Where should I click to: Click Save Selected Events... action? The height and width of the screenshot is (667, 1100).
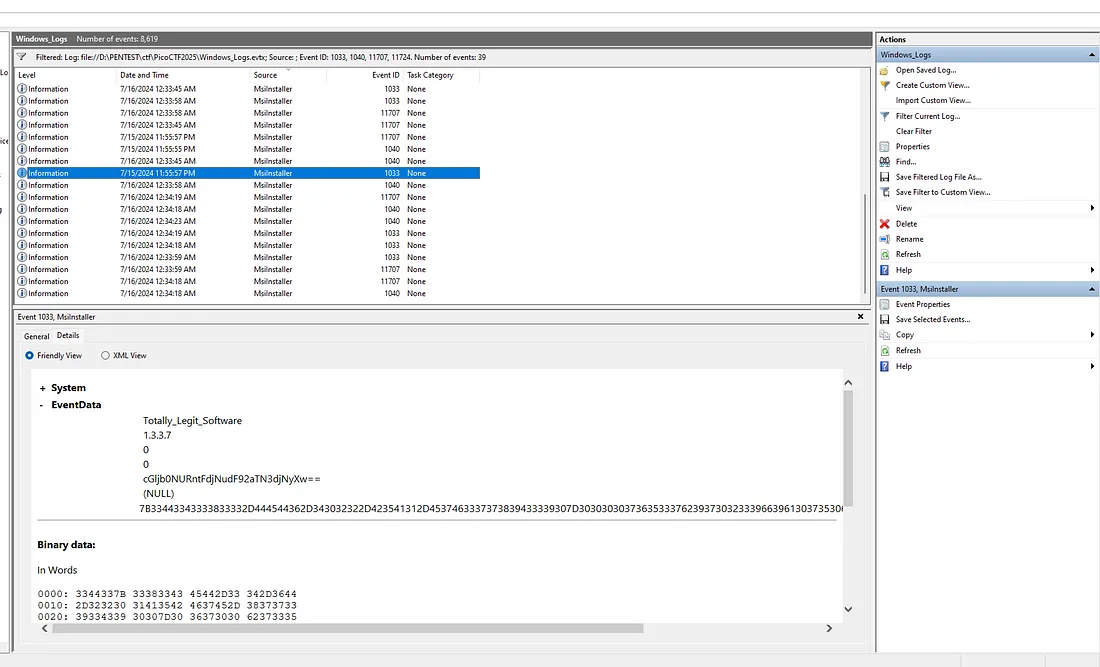[x=933, y=319]
